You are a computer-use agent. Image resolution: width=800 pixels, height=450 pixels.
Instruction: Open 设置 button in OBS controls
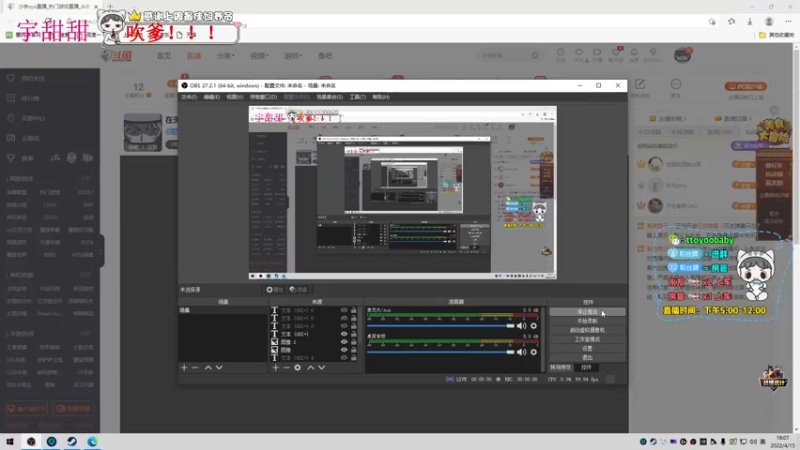[587, 348]
